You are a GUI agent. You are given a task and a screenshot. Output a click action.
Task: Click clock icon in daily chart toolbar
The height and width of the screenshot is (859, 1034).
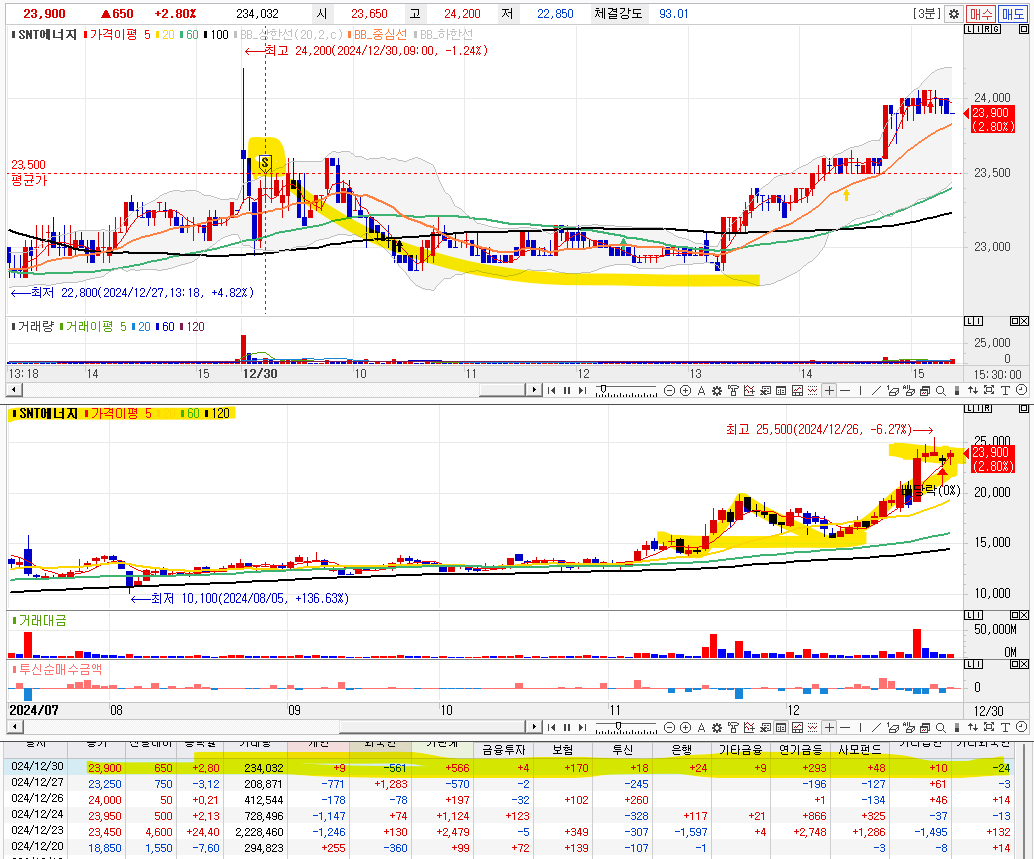tap(1021, 727)
